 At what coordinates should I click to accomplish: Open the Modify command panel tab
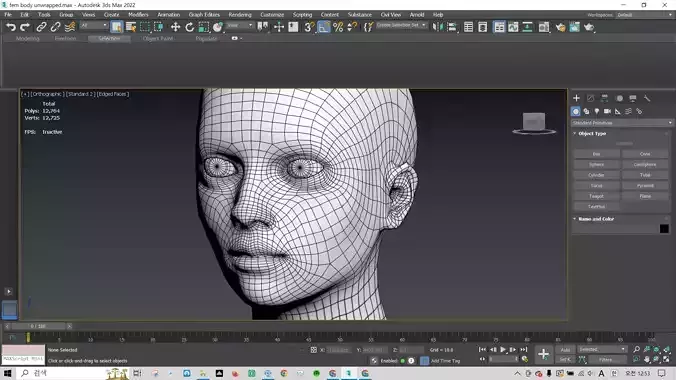click(590, 98)
